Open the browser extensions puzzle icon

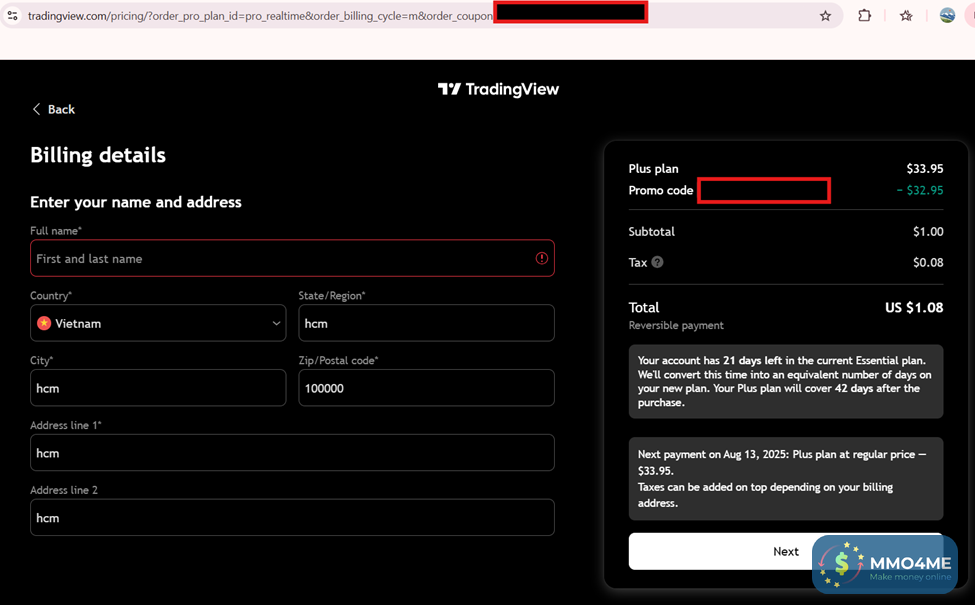point(864,16)
